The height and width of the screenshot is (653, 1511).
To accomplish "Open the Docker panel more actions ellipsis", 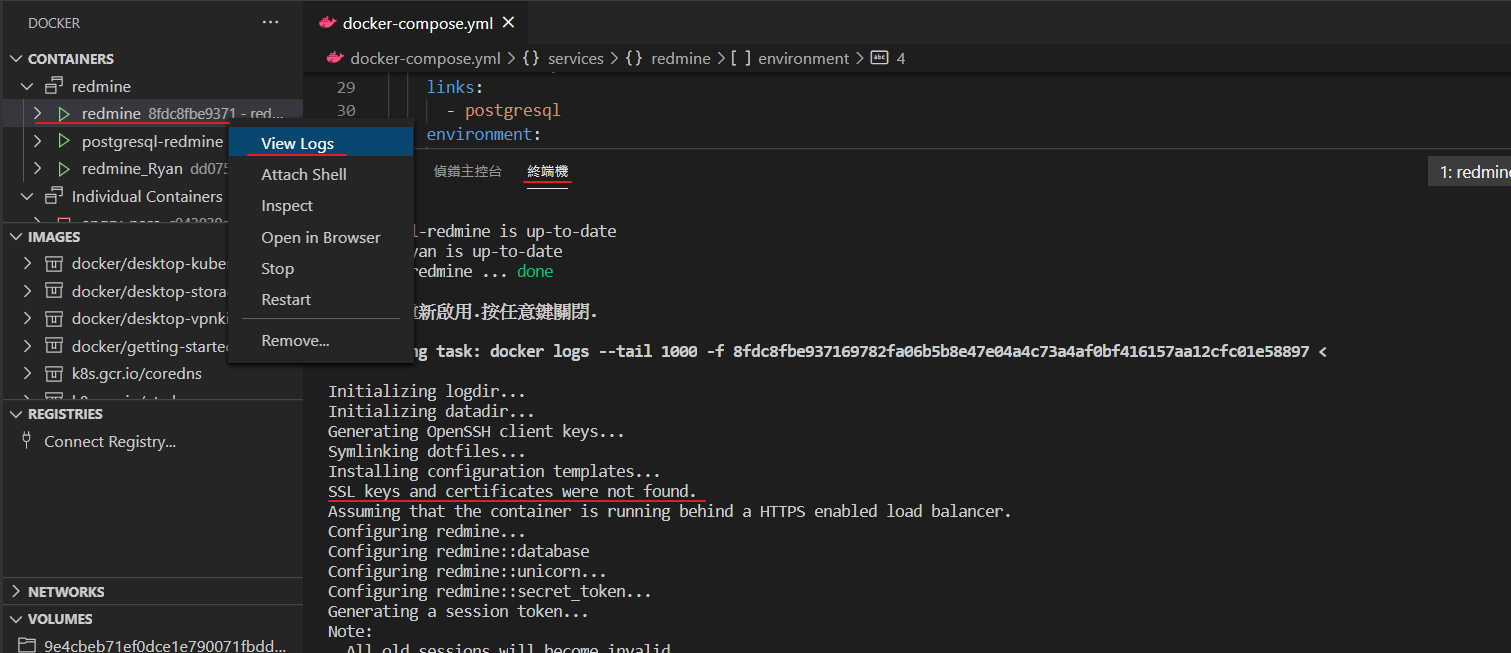I will [x=271, y=22].
